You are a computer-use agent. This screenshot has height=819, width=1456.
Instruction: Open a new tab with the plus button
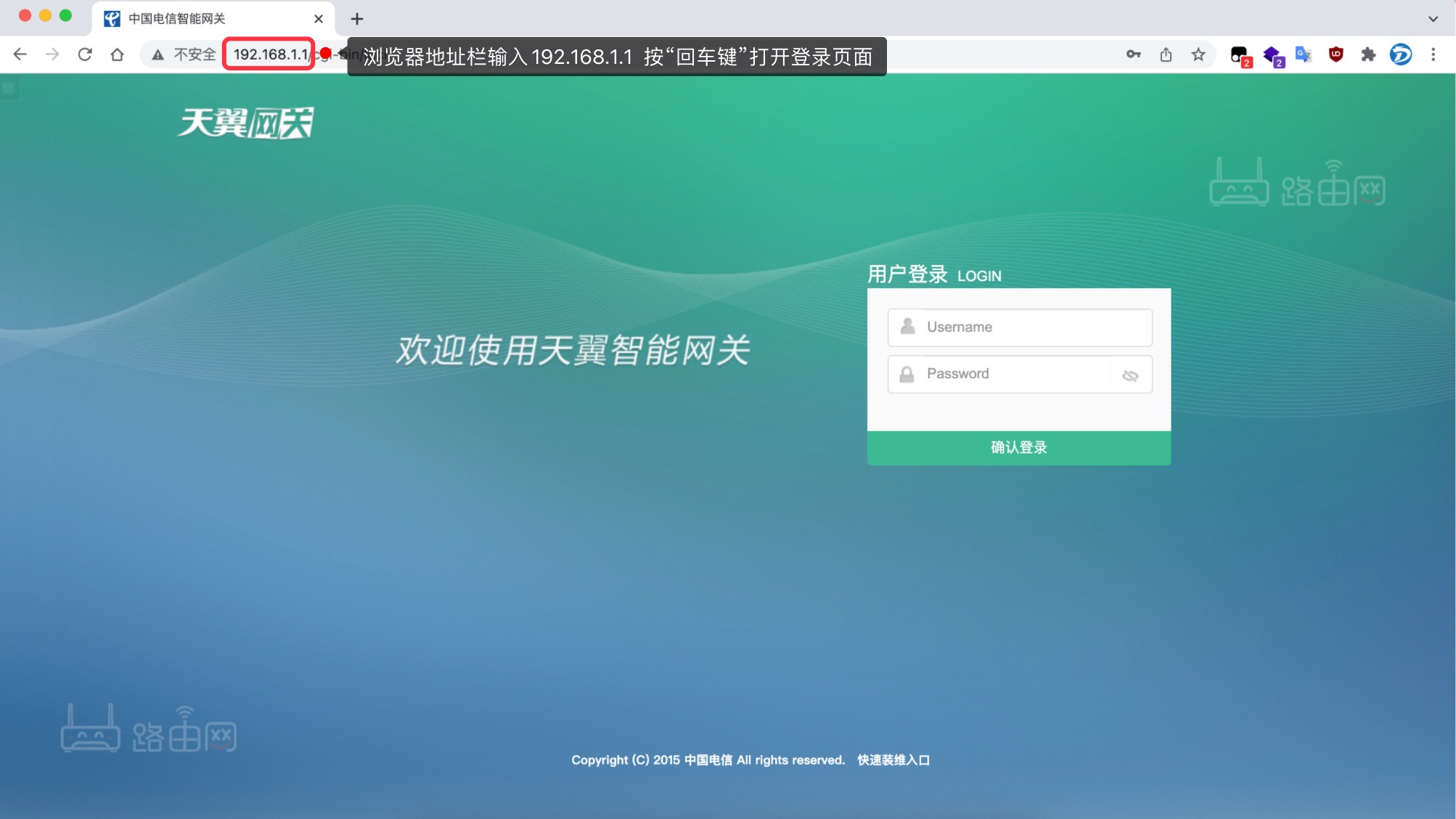click(356, 18)
